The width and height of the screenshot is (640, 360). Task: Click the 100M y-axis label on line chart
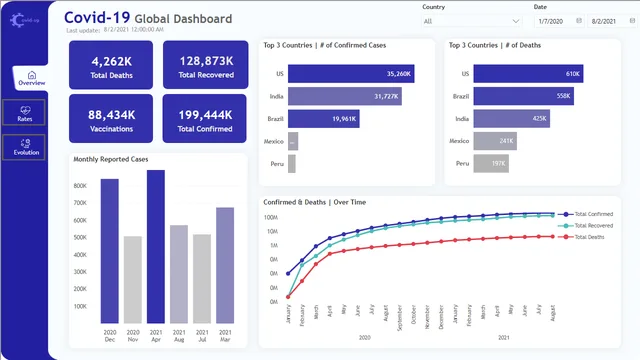[x=271, y=218]
